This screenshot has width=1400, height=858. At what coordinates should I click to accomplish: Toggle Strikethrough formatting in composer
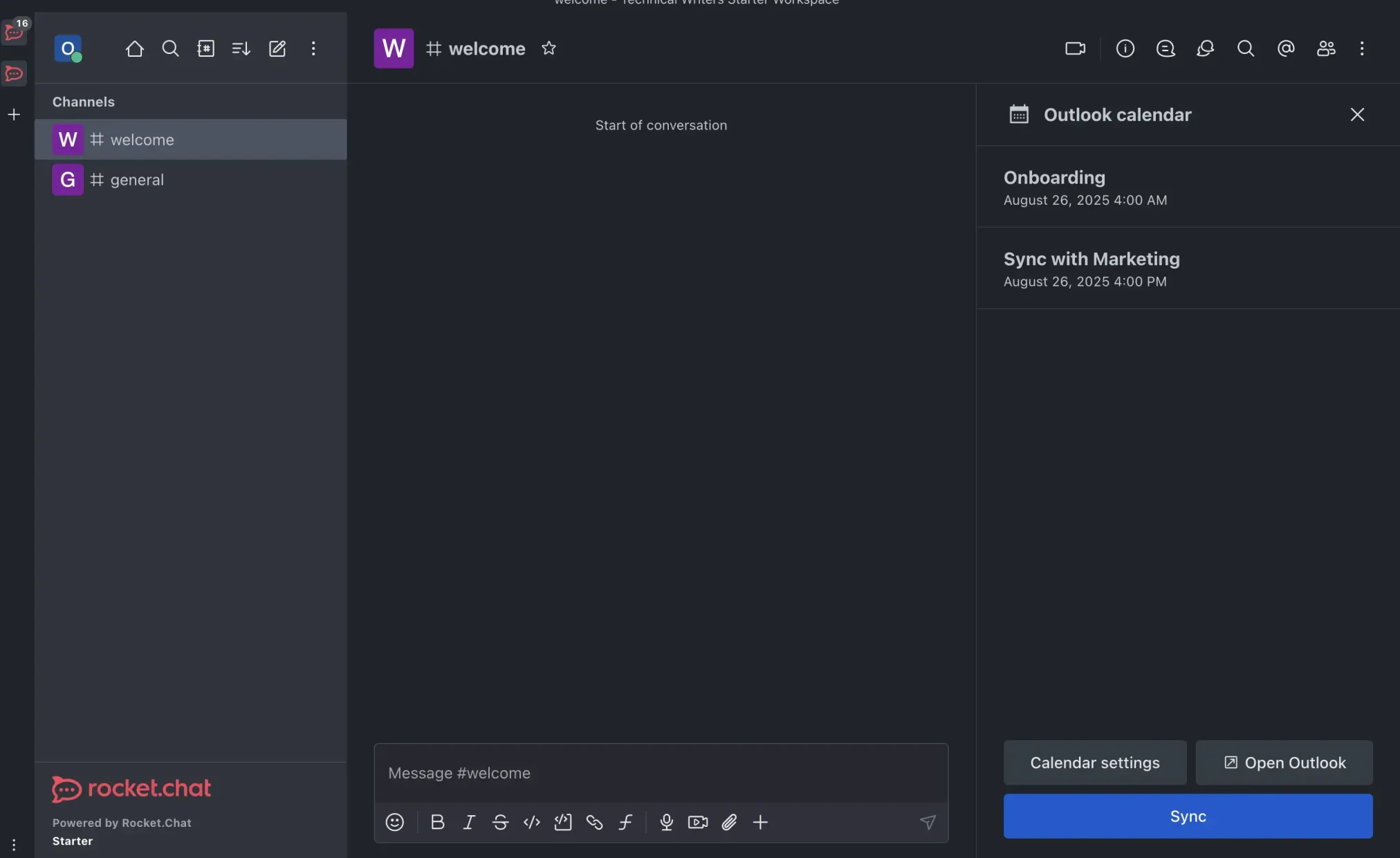[x=500, y=822]
